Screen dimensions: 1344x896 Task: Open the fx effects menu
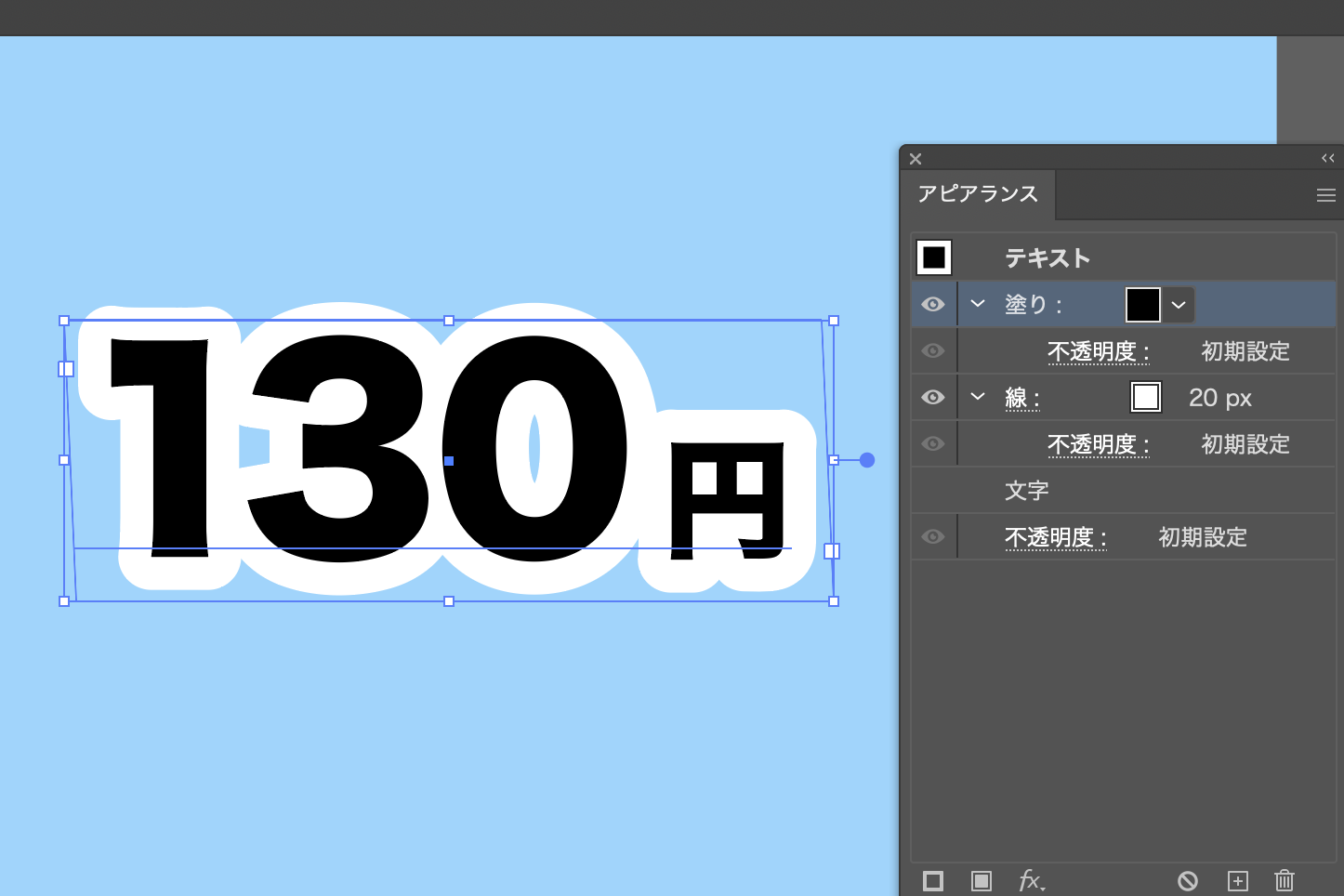point(1032,880)
